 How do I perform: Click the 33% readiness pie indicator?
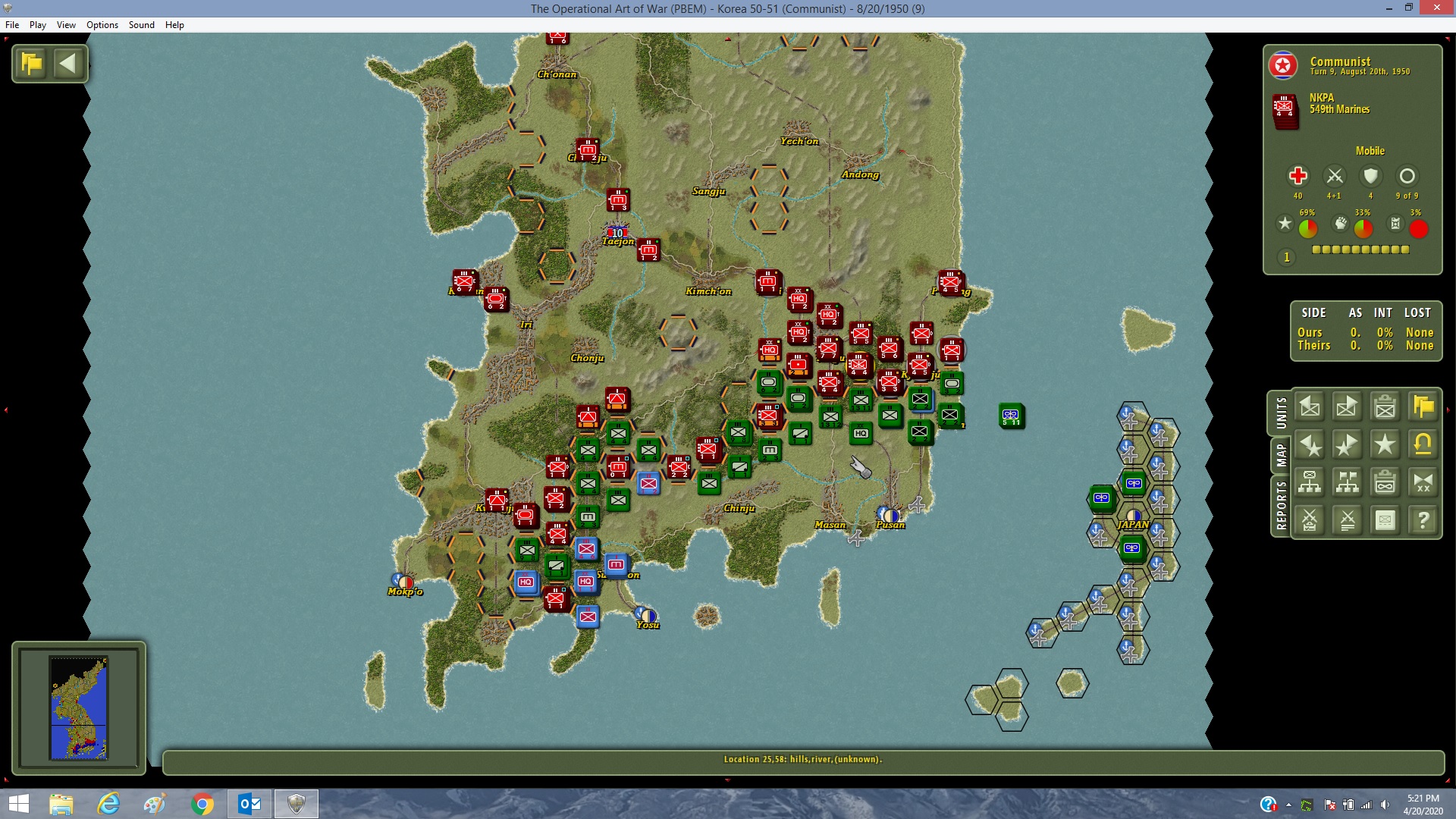coord(1363,227)
